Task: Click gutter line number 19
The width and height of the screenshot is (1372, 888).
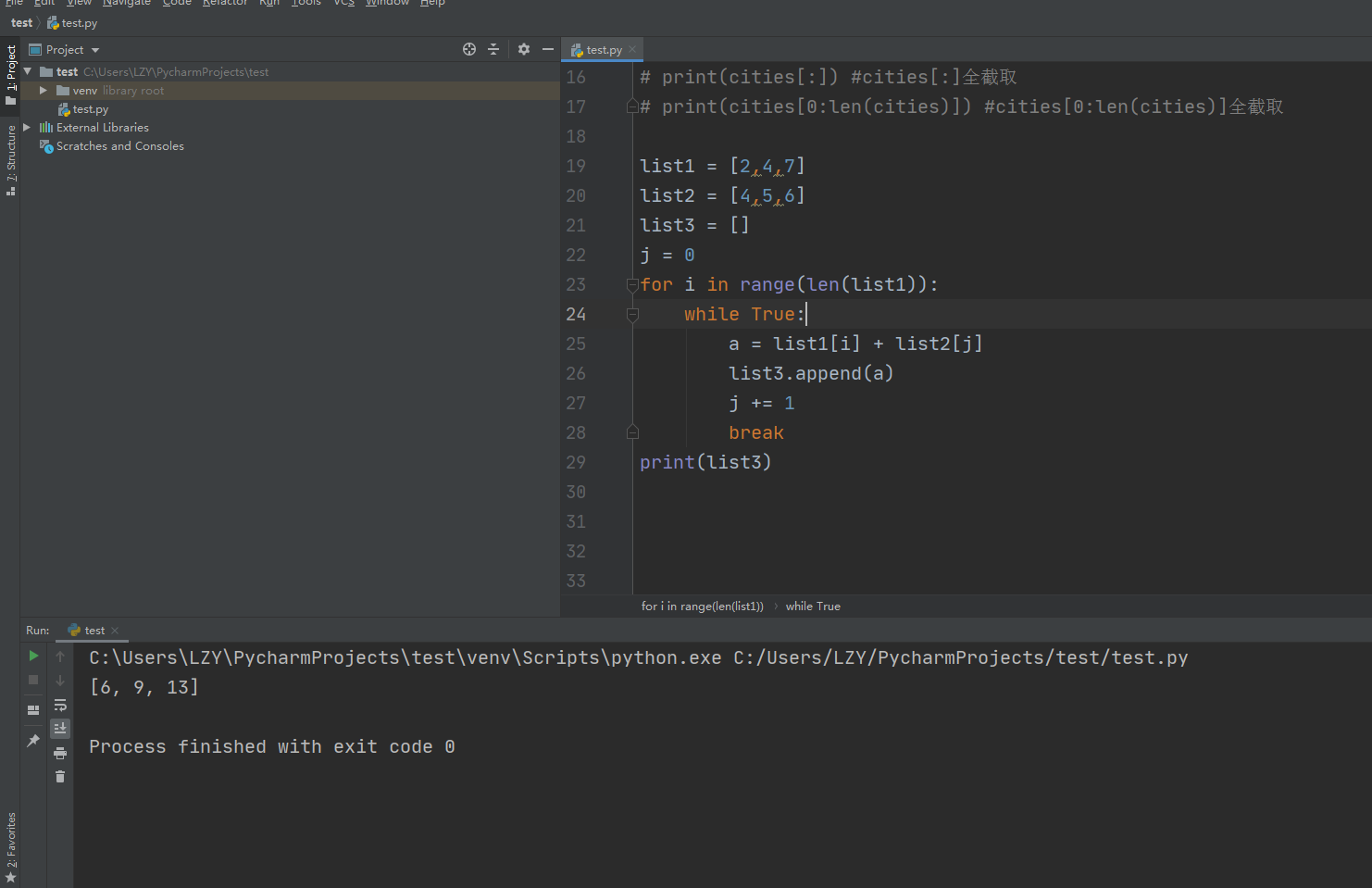Action: [576, 166]
